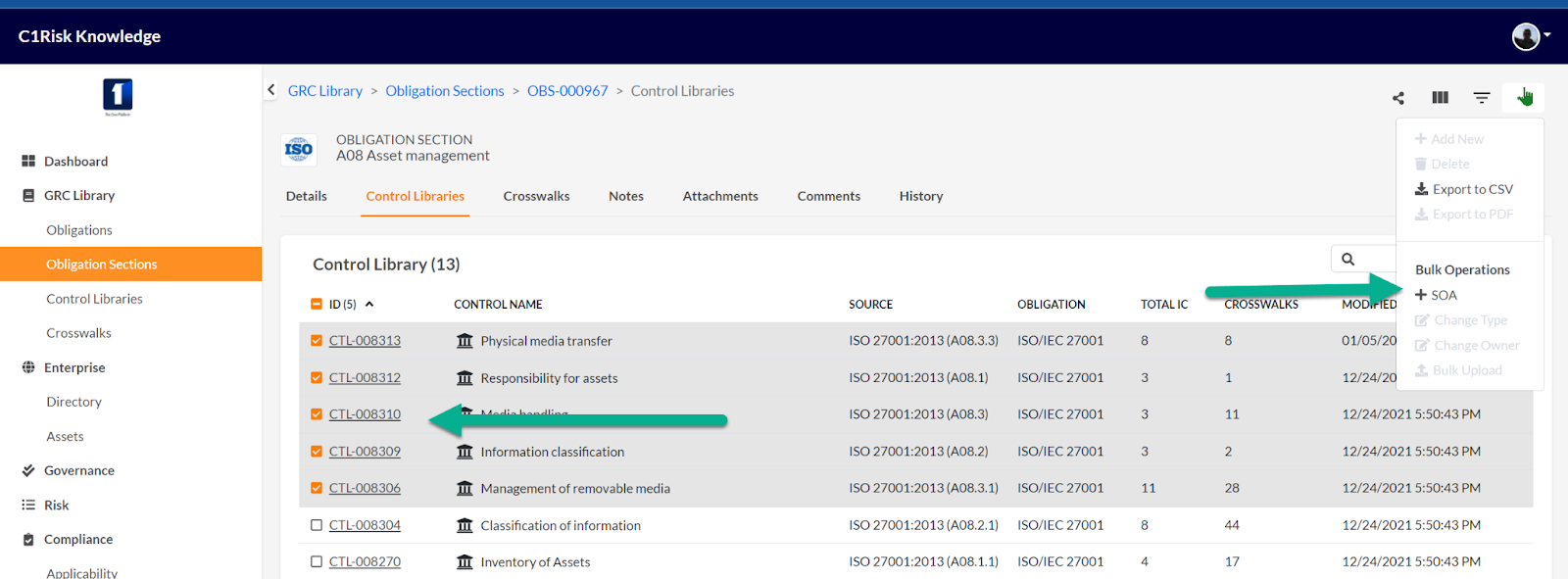
Task: Click the Governance checkmark icon
Action: pos(28,470)
